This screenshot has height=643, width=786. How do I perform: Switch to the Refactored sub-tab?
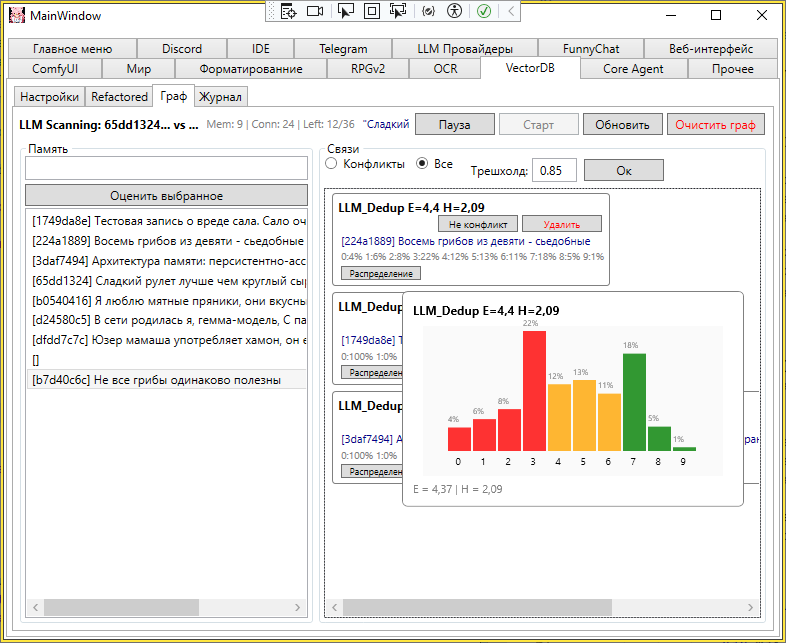(119, 97)
